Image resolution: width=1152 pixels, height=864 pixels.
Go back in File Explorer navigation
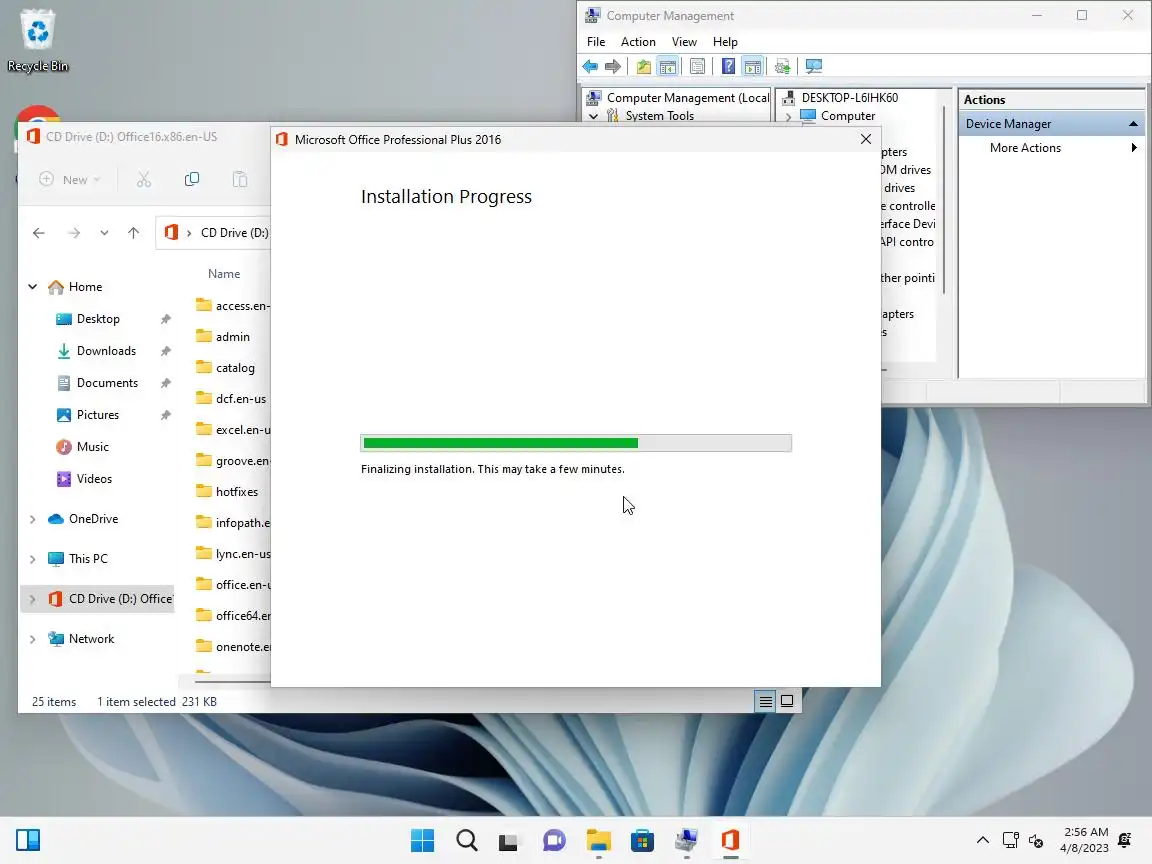coord(39,233)
